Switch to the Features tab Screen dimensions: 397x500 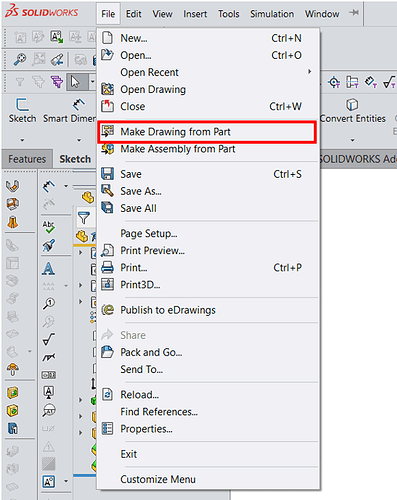tap(27, 159)
